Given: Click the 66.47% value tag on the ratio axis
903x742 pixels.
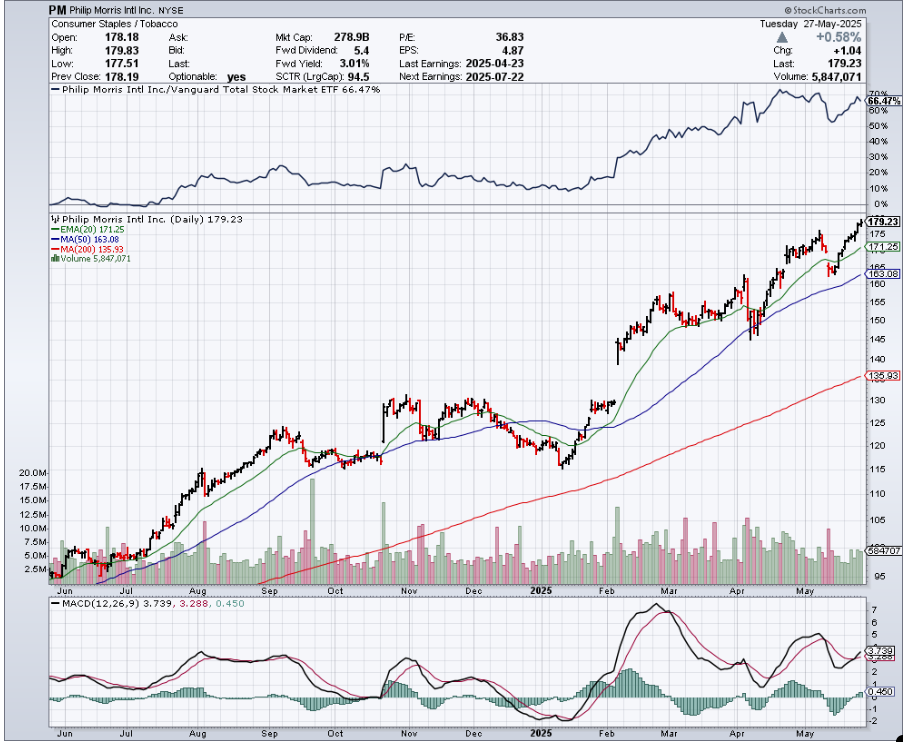Looking at the screenshot, I should click(884, 101).
